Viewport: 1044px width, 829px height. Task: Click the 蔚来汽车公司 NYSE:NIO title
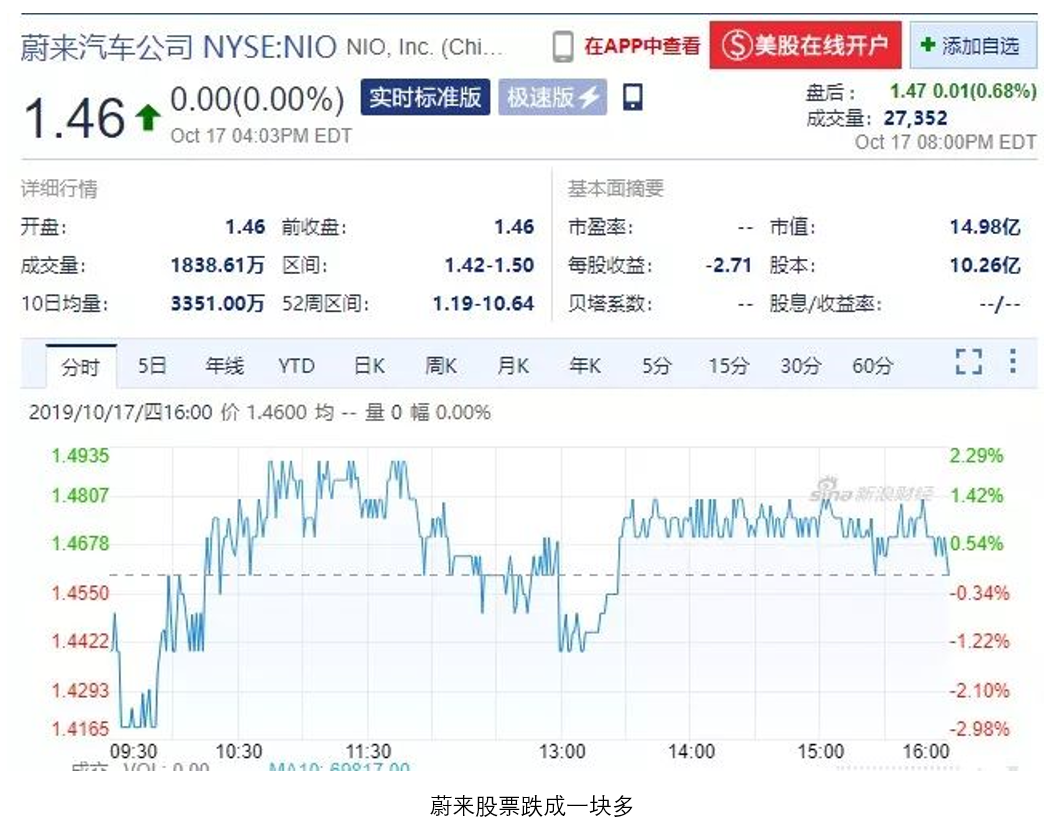178,47
